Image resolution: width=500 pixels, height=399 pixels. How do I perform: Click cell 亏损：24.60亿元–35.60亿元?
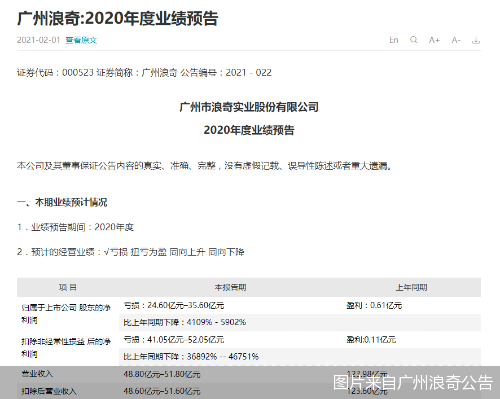174,305
